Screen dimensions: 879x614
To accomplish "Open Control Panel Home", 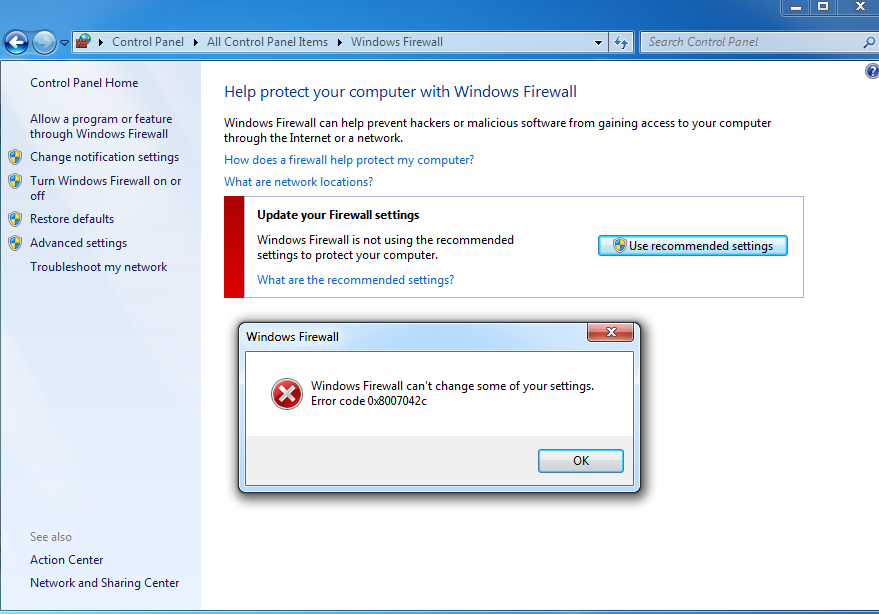I will [x=84, y=83].
